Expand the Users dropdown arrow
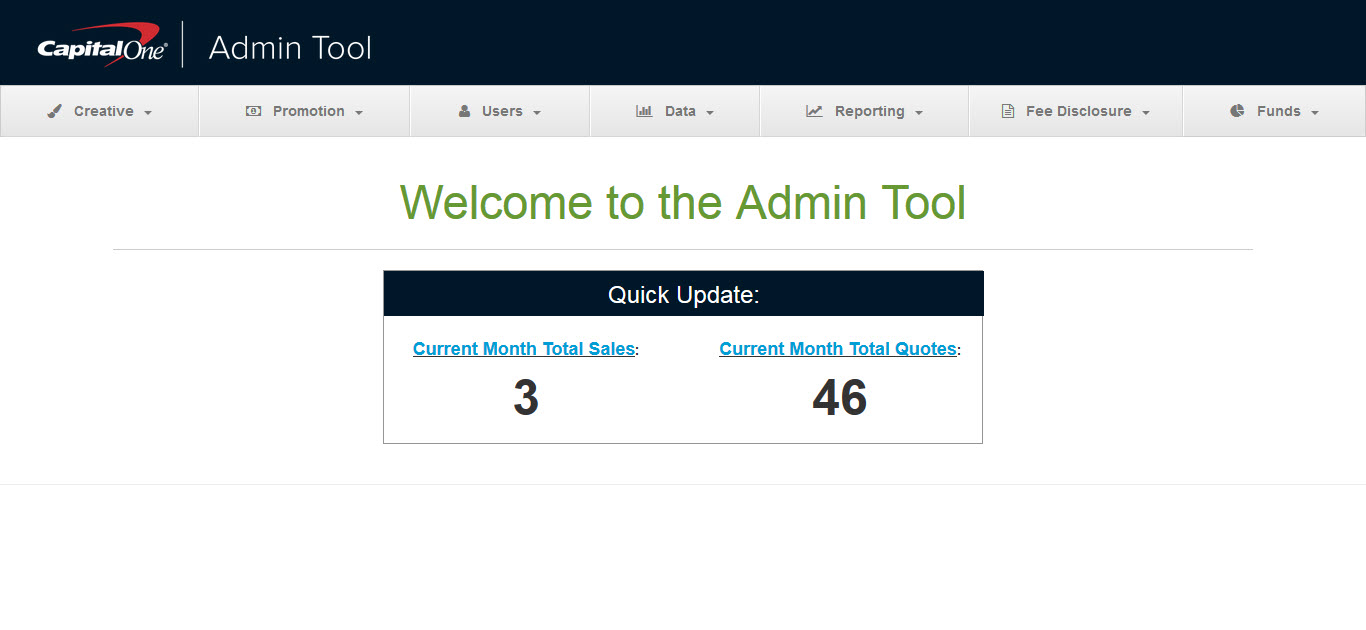 pos(537,113)
